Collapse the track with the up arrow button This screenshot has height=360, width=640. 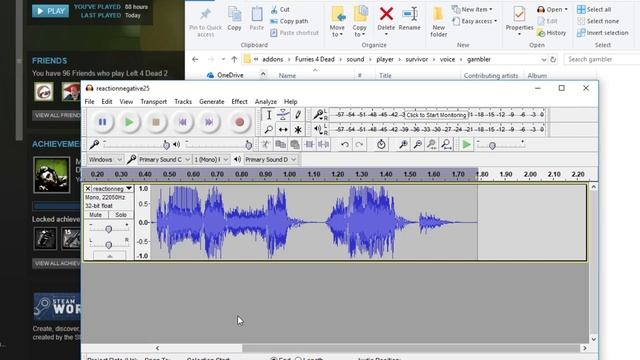tap(109, 256)
